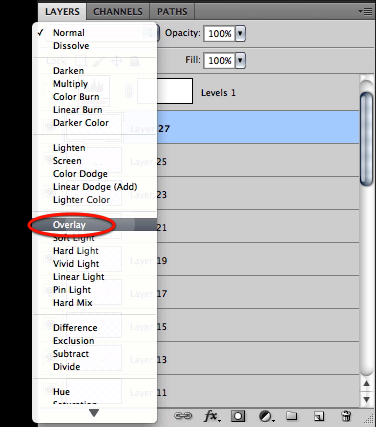The image size is (376, 427).
Task: Click the layers scrollbar down arrow
Action: [x=367, y=399]
